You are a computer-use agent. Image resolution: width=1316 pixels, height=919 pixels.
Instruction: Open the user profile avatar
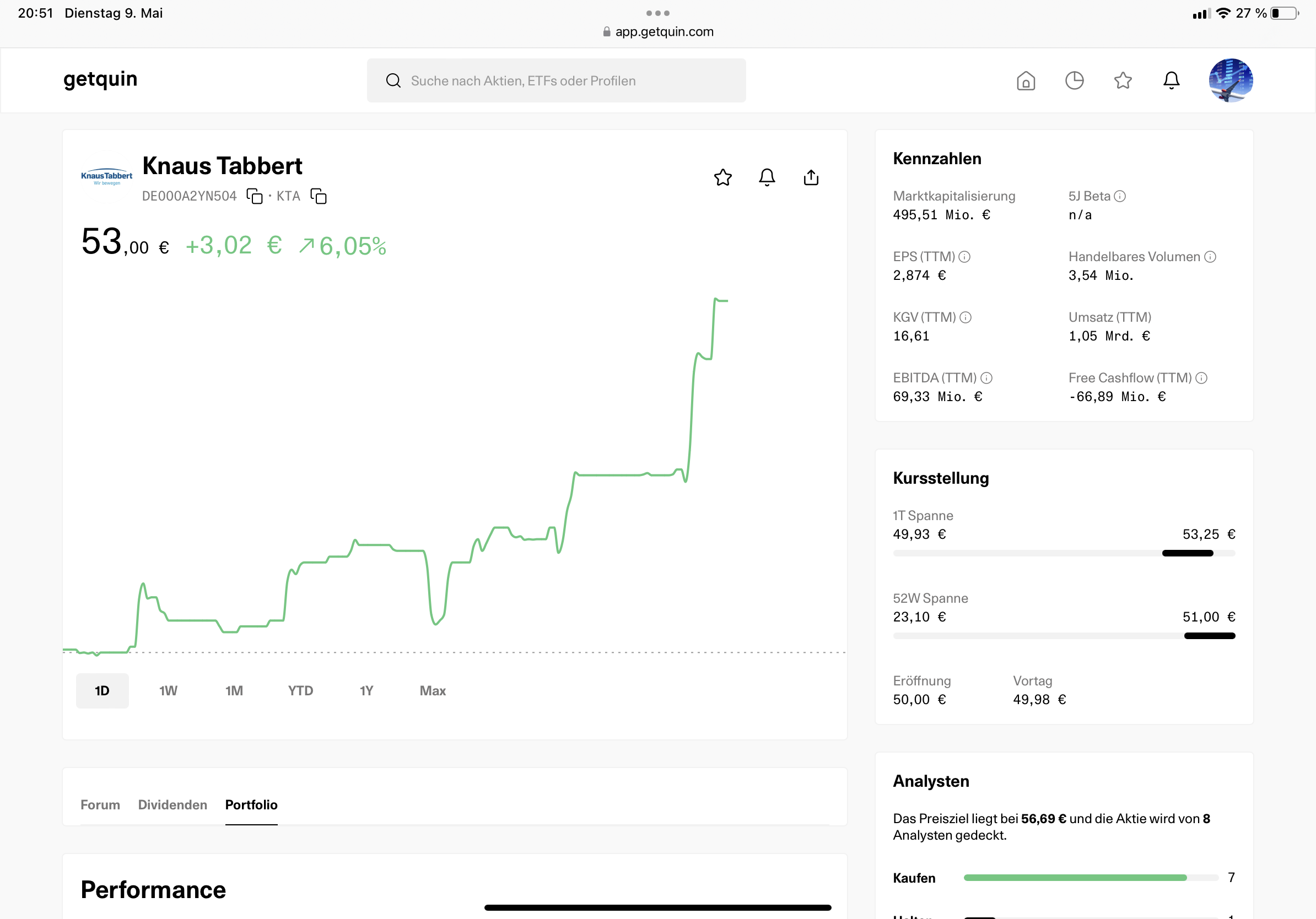click(1231, 81)
